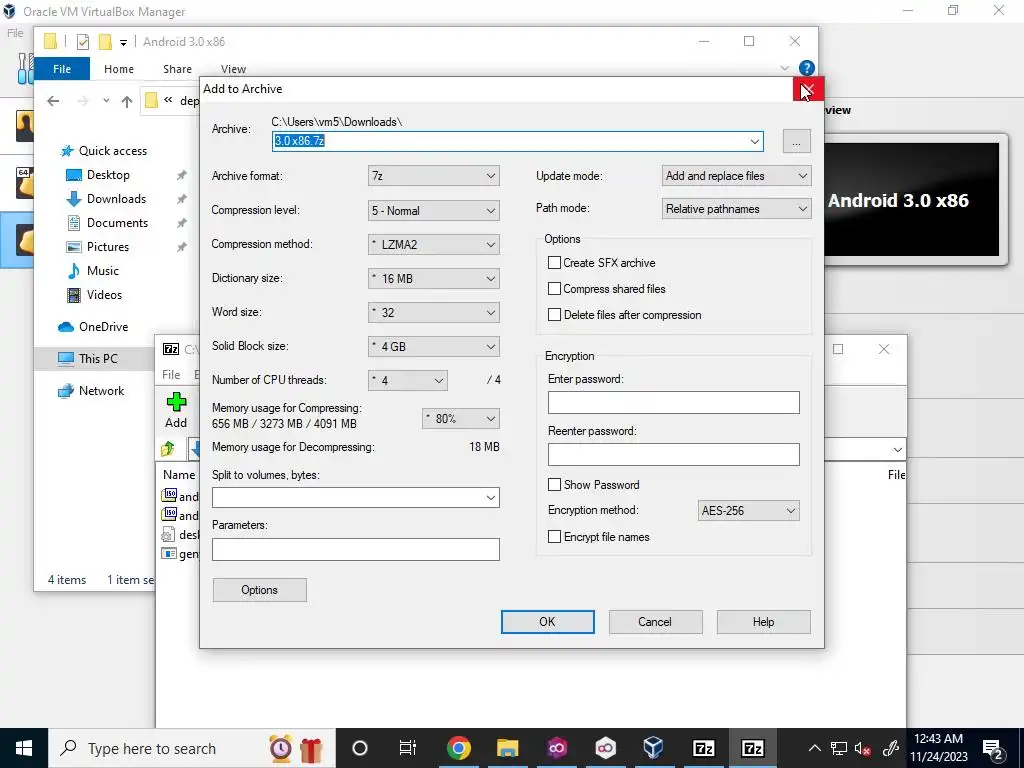Screen dimensions: 1024x768
Task: Go up one folder in Explorer
Action: 127,101
